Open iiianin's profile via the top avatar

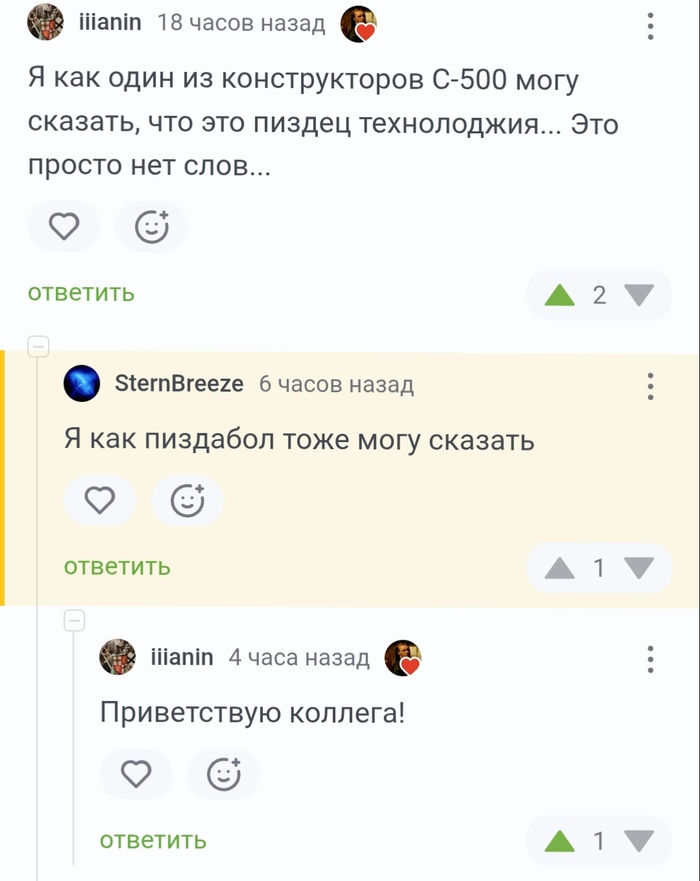click(45, 22)
